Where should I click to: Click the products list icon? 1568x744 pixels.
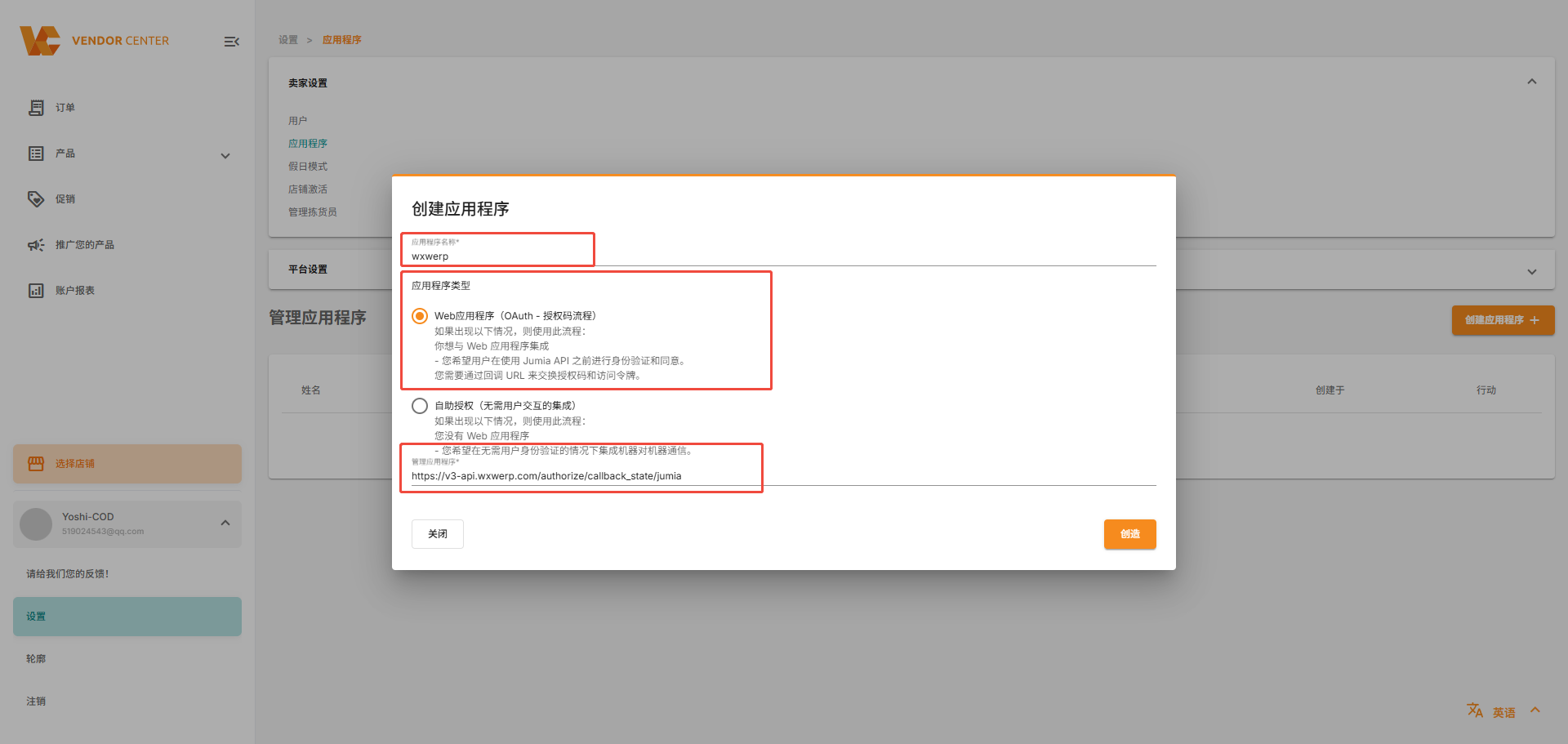(36, 154)
